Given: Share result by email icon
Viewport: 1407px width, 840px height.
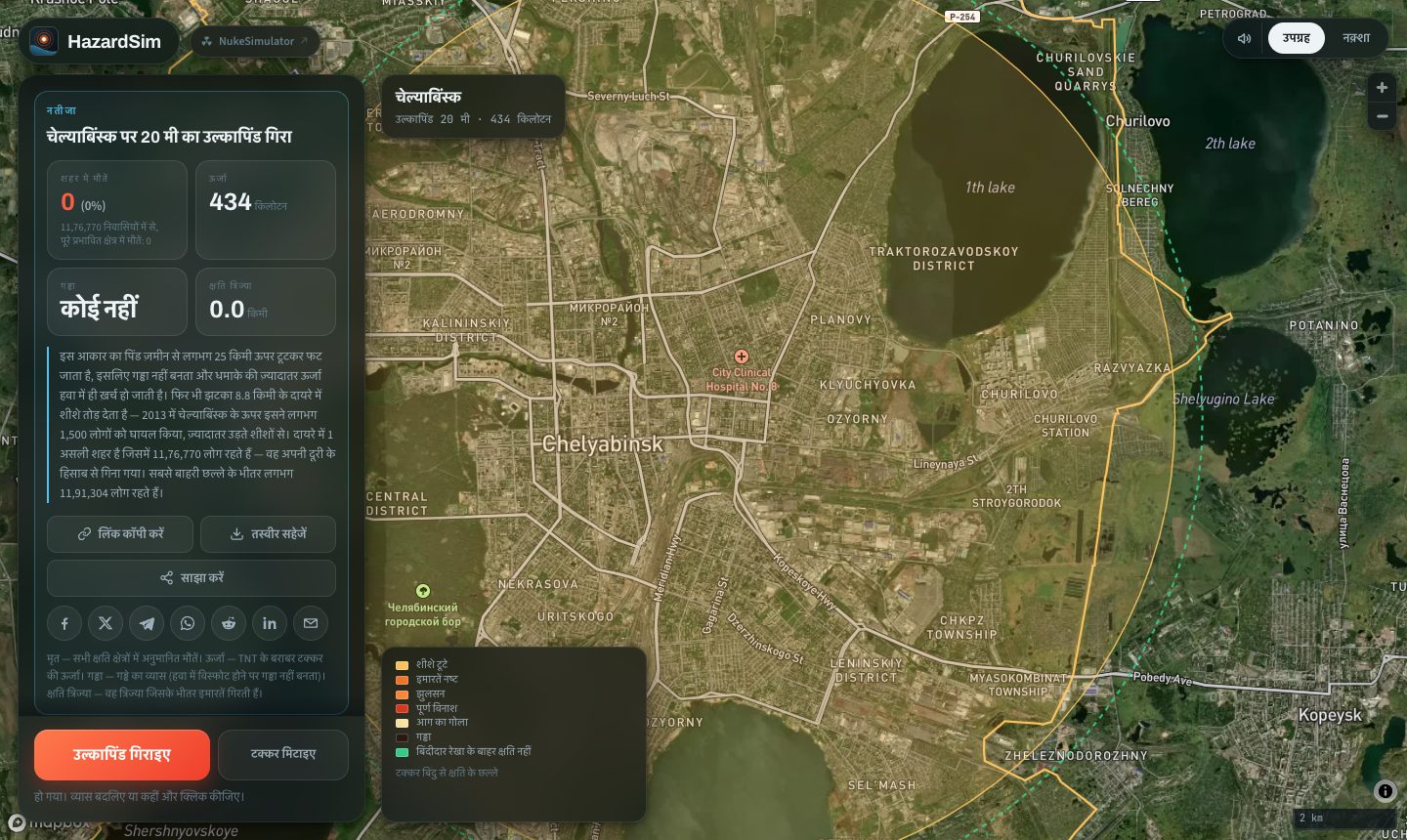Looking at the screenshot, I should tap(311, 623).
